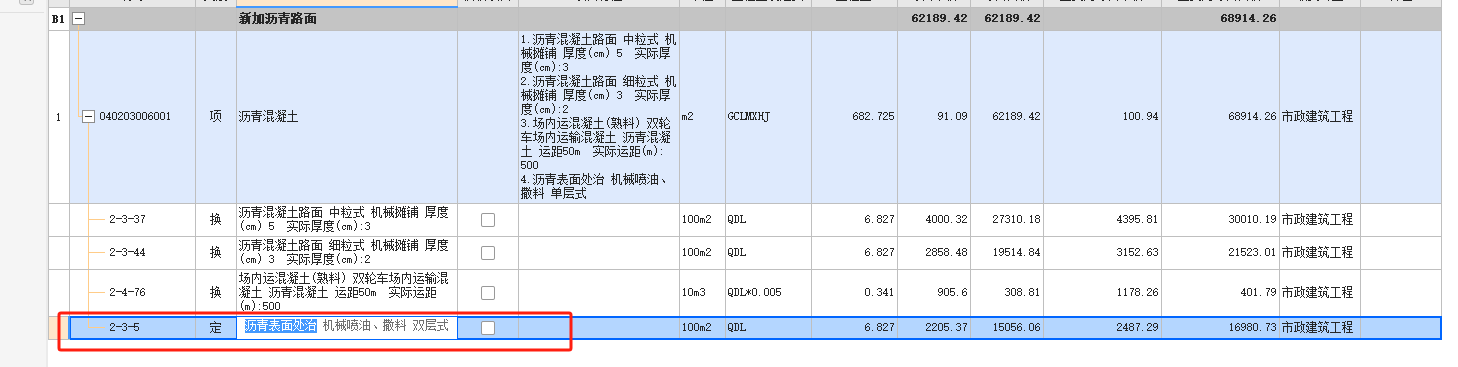Screen dimensions: 1458x367
Task: Select quota code 2-3-44
Action: 127,252
